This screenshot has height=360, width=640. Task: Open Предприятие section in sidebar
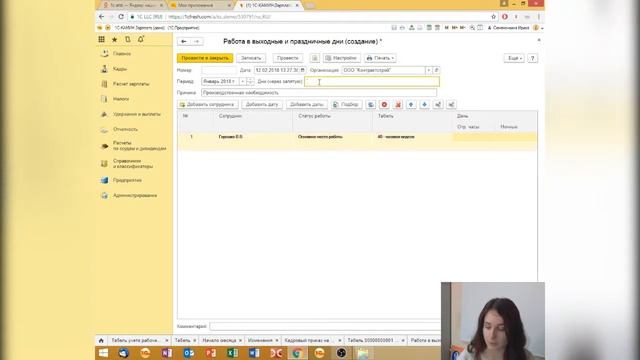127,180
